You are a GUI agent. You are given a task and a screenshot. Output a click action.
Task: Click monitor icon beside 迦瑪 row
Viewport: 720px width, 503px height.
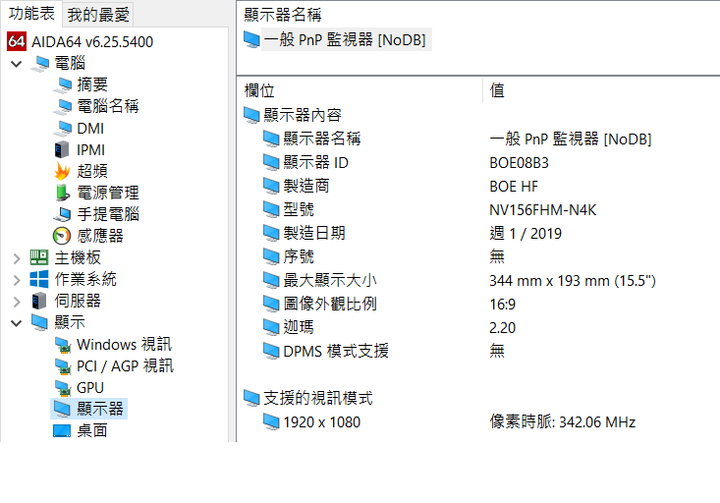pos(271,327)
